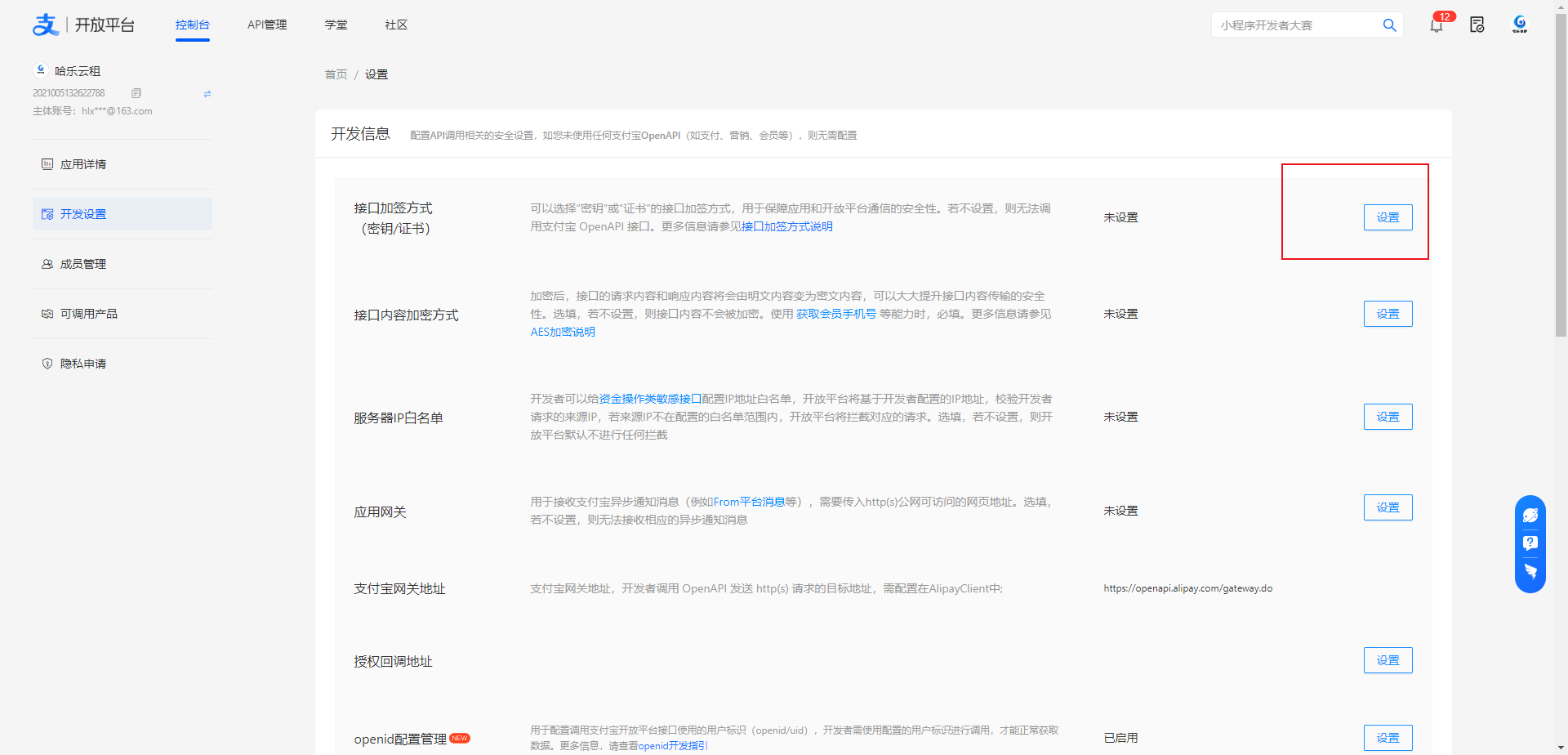The image size is (1568, 755).
Task: Click the 哈乐云租 app name
Action: 78,71
